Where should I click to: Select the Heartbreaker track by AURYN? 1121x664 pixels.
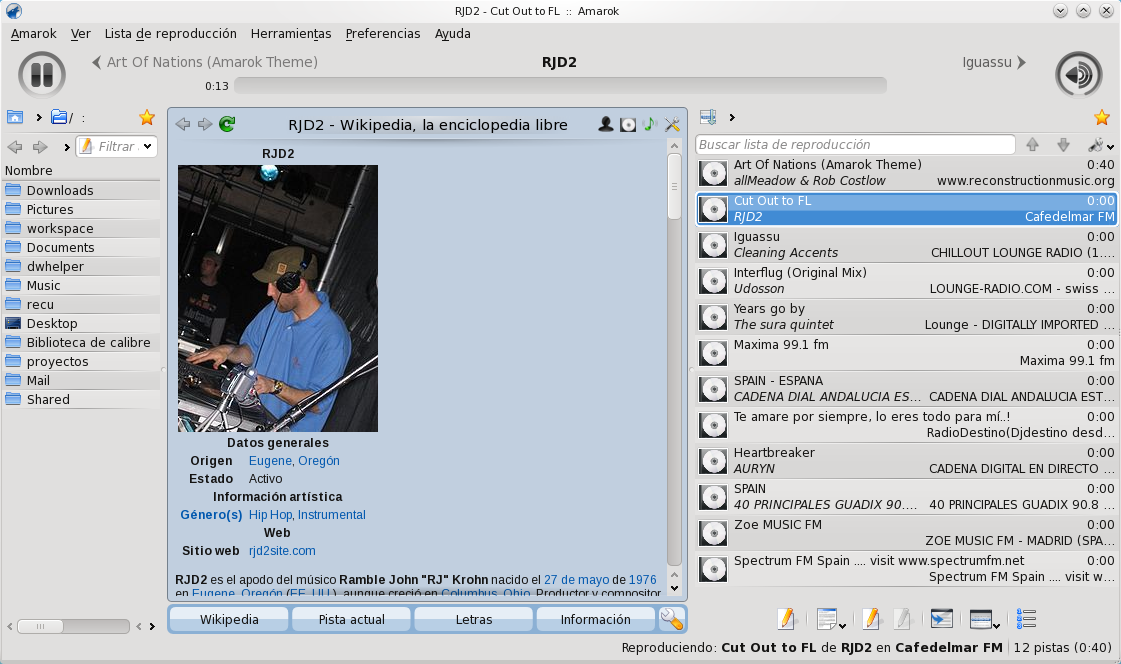point(907,461)
